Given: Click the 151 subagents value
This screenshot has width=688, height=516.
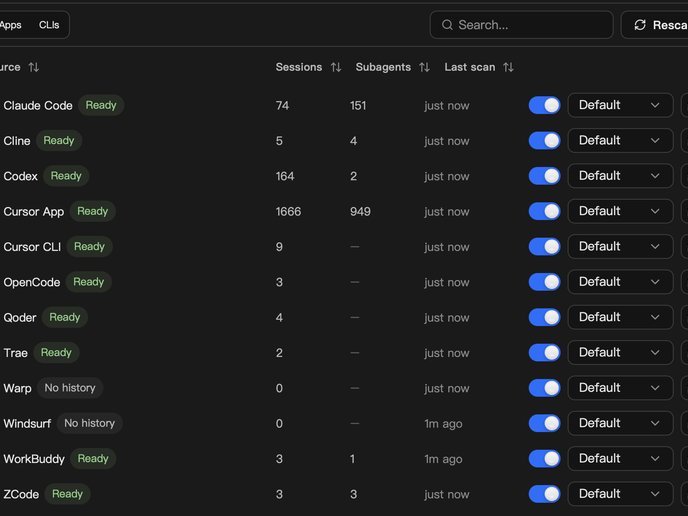Looking at the screenshot, I should point(358,106).
